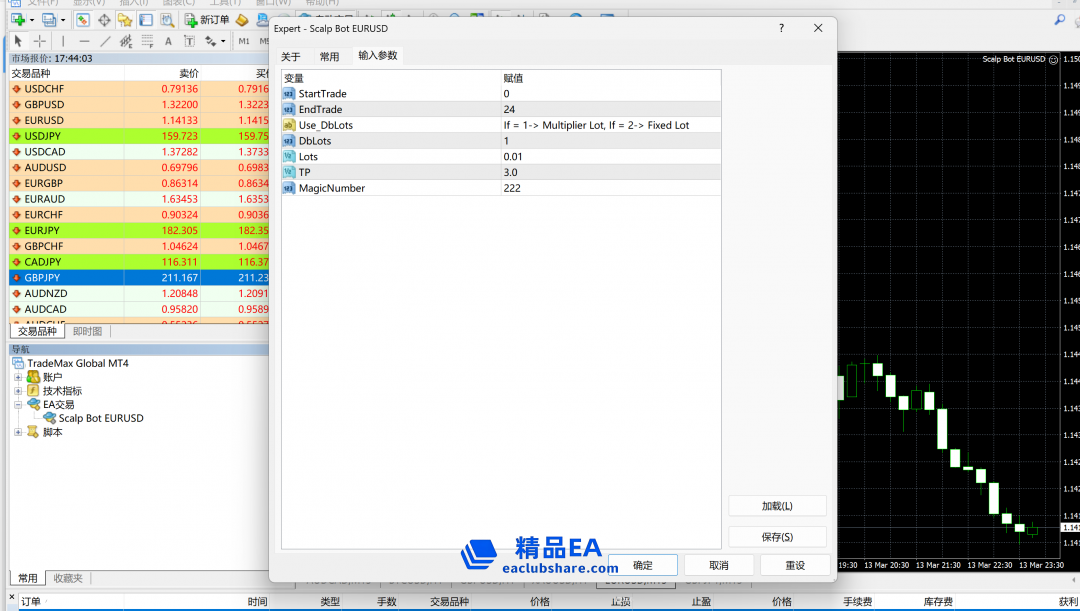The width and height of the screenshot is (1080, 611).
Task: Select the trendline drawing tool
Action: pos(105,41)
